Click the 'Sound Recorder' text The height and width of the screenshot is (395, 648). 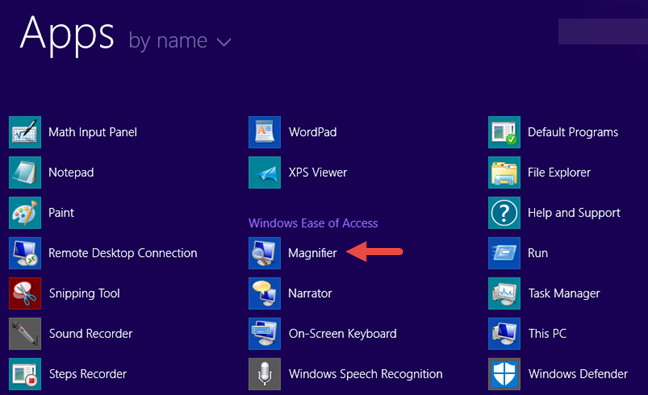pyautogui.click(x=91, y=333)
